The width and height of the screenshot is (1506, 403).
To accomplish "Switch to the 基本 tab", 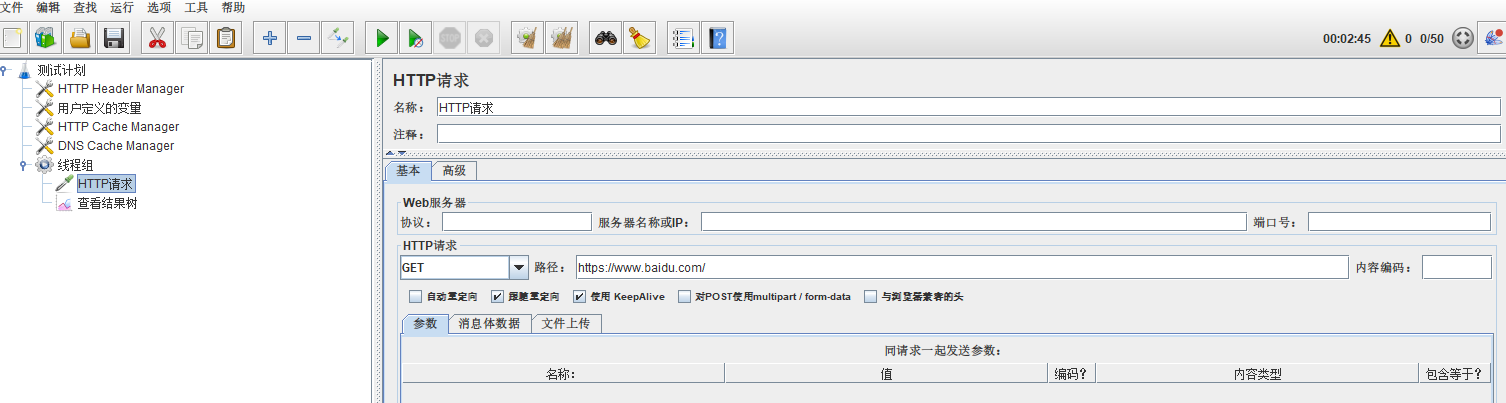I will click(408, 171).
